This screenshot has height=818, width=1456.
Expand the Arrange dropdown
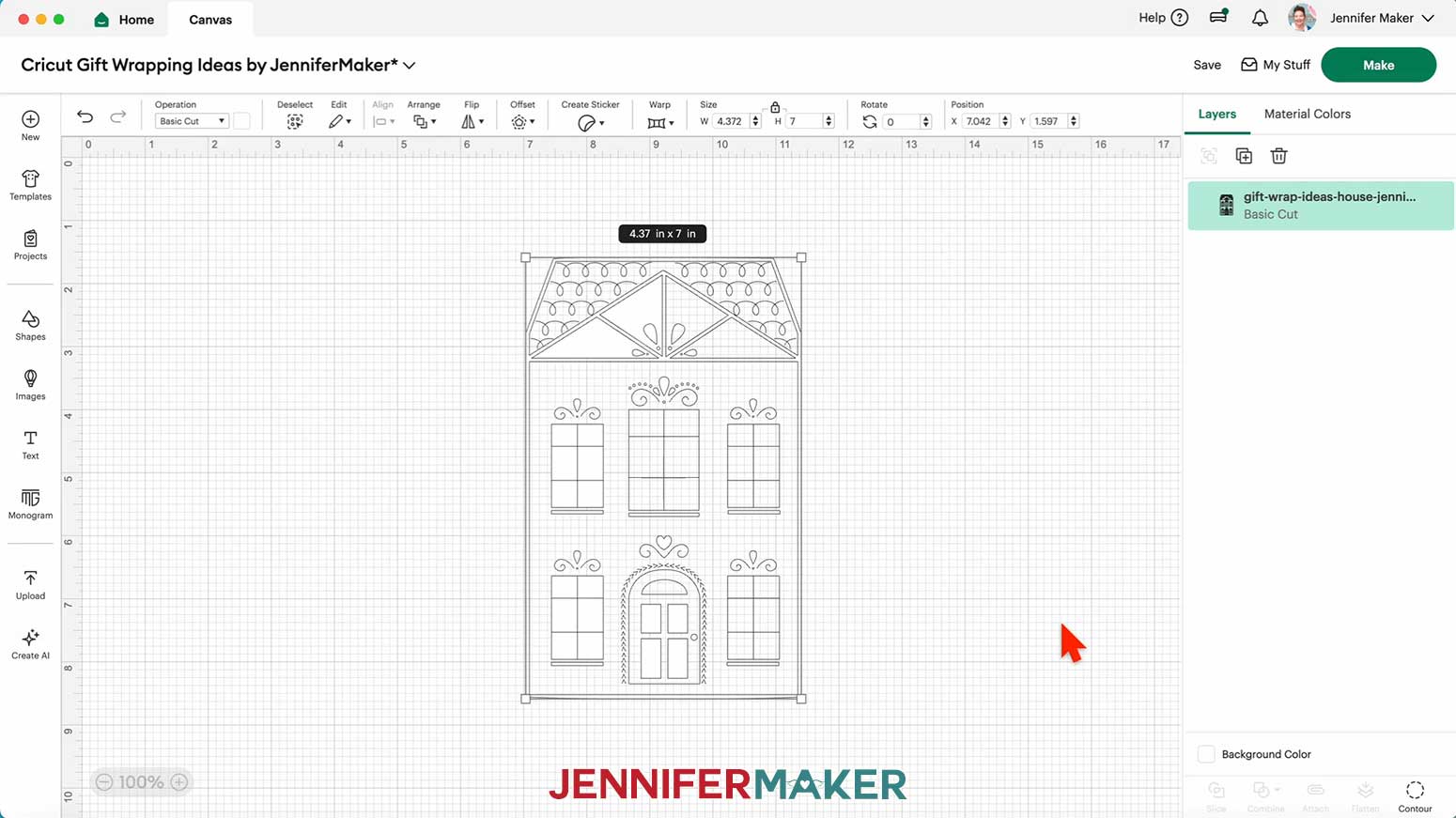(x=425, y=122)
